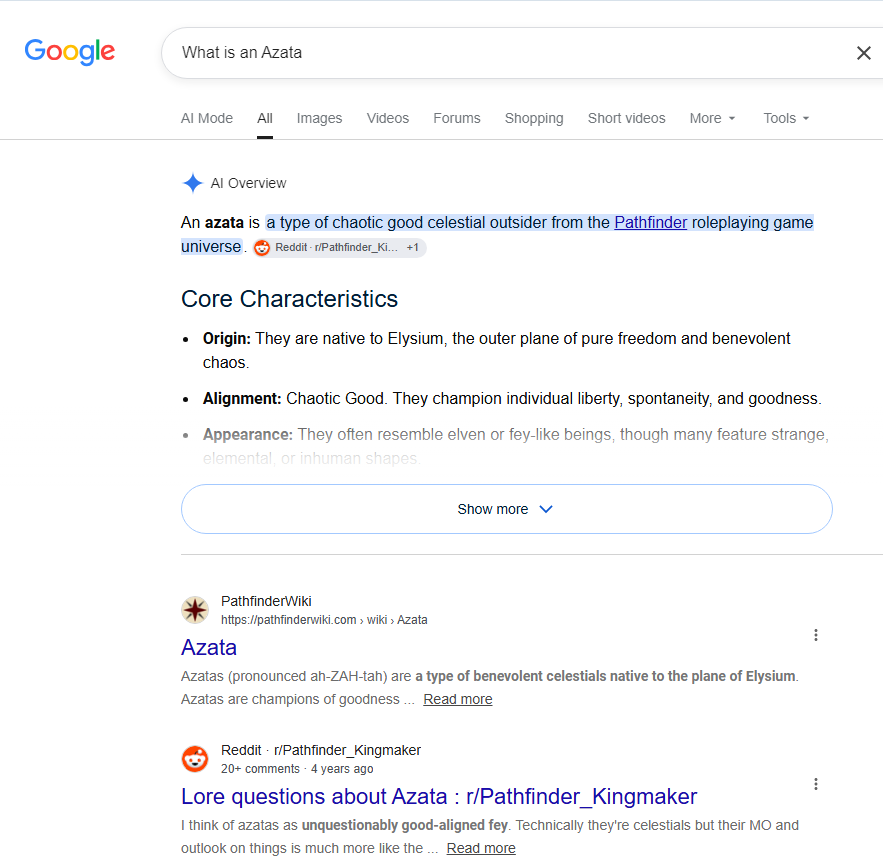Click the 'AI Overview' label
This screenshot has height=858, width=883.
coord(248,184)
